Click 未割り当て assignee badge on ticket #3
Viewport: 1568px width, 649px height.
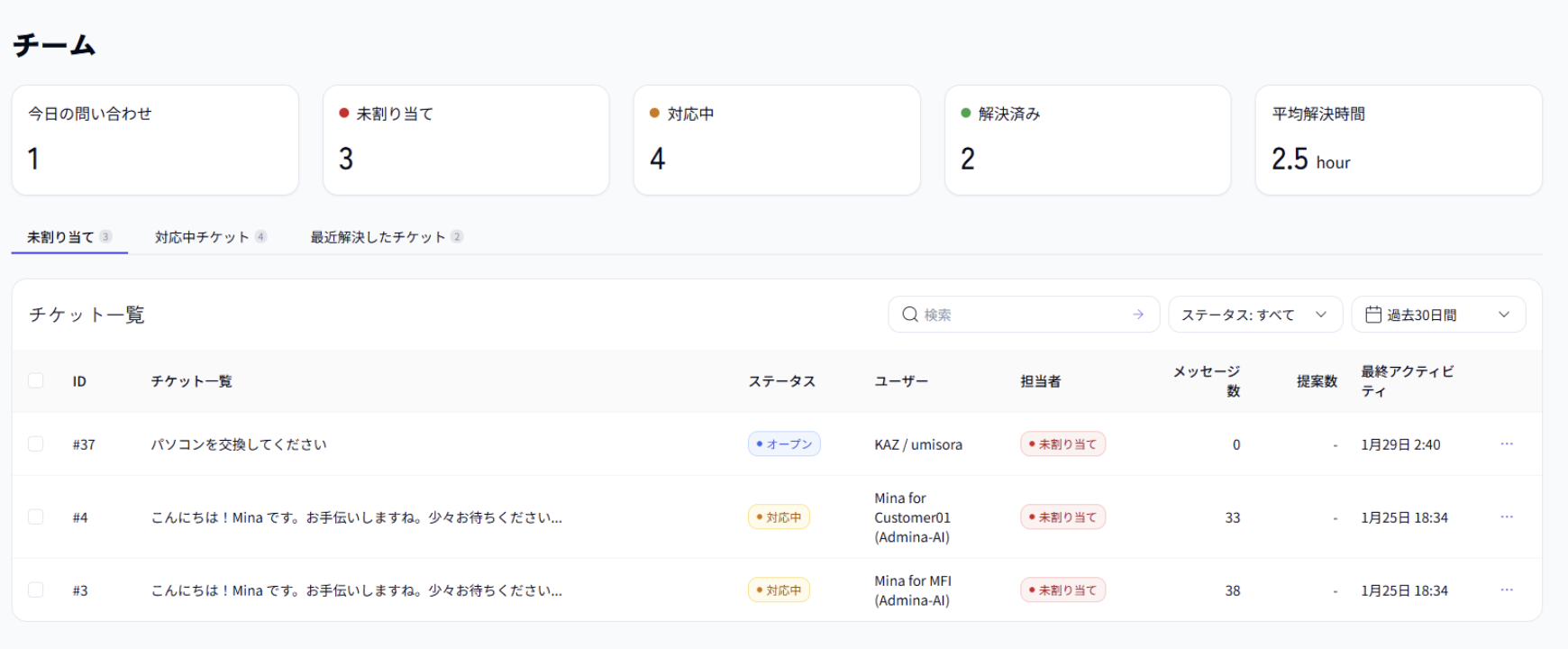[1062, 590]
